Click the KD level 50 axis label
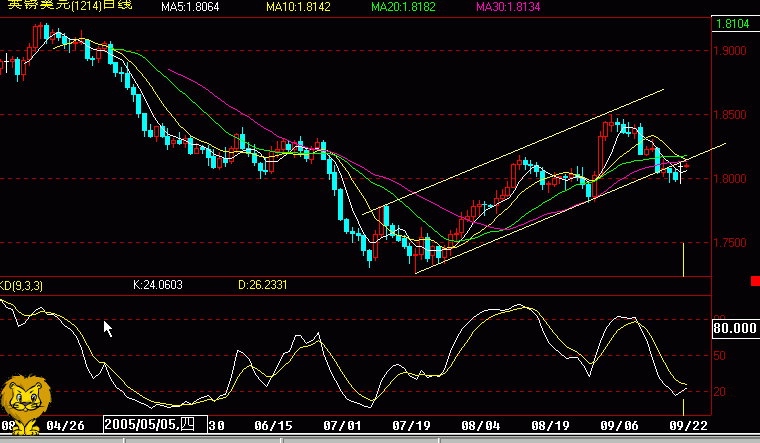 click(719, 356)
